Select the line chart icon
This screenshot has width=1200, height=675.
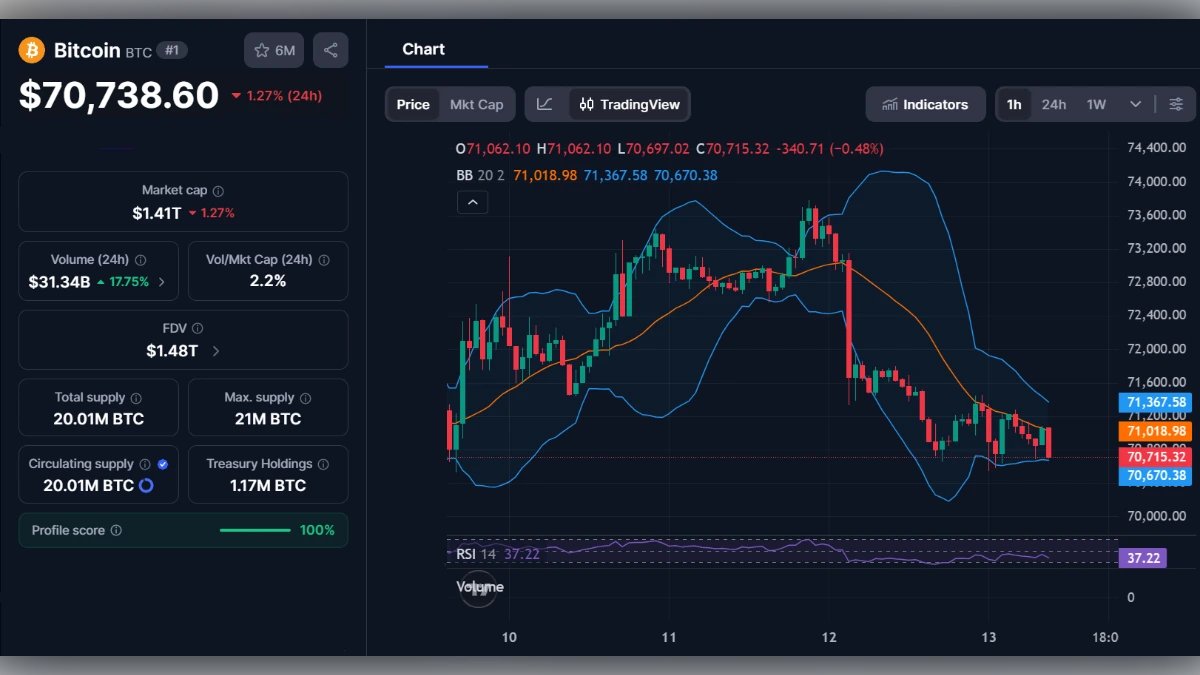pos(545,104)
